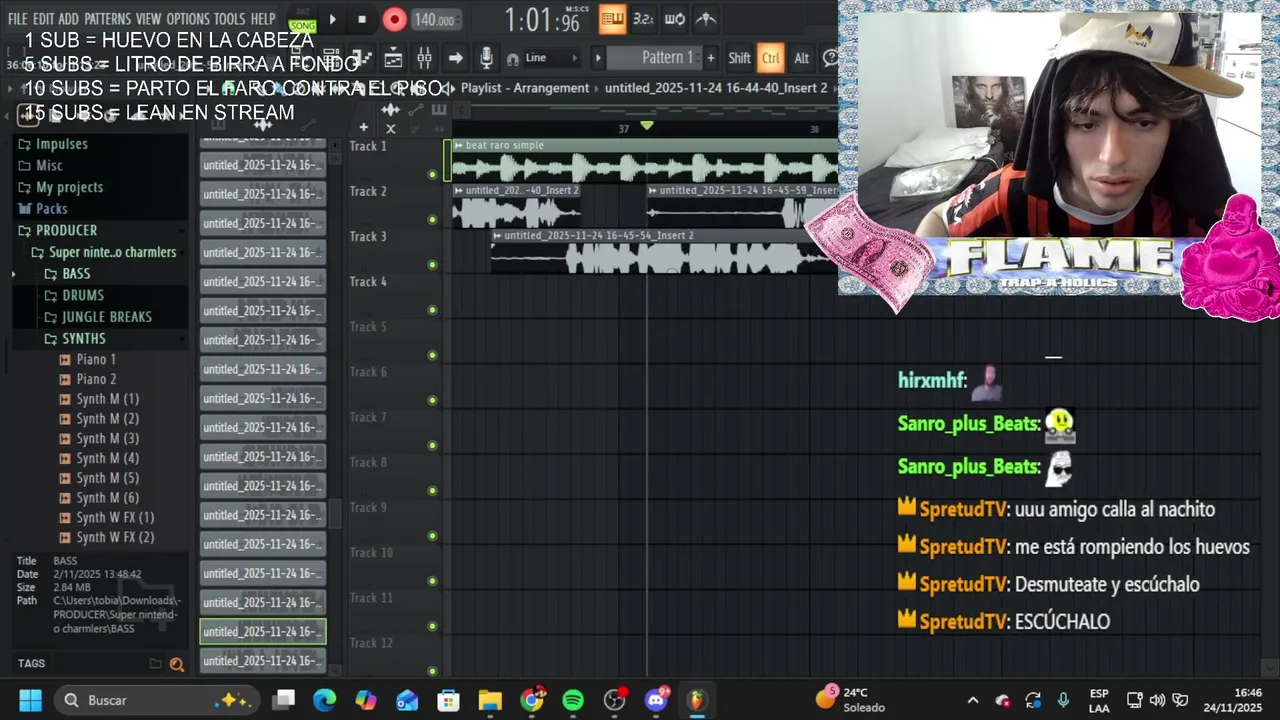Click the orange search icon beside TAGS
Viewport: 1280px width, 720px height.
(x=177, y=664)
